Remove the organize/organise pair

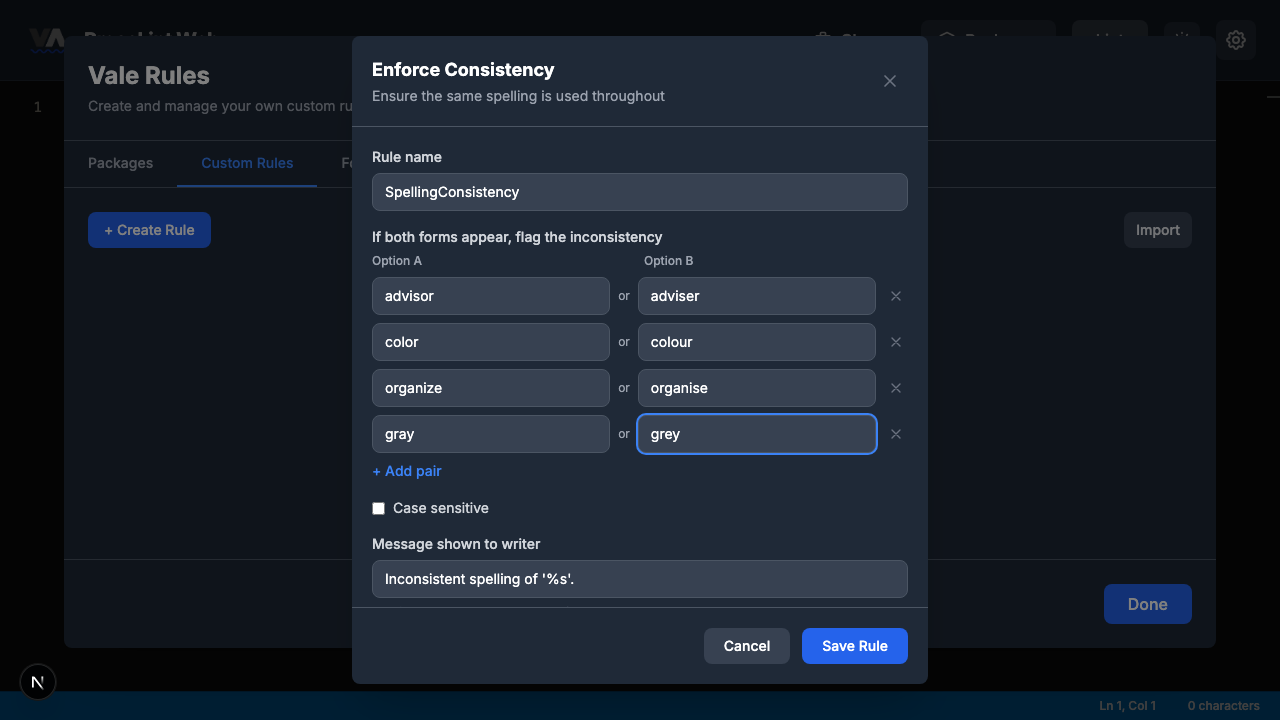[x=895, y=387]
